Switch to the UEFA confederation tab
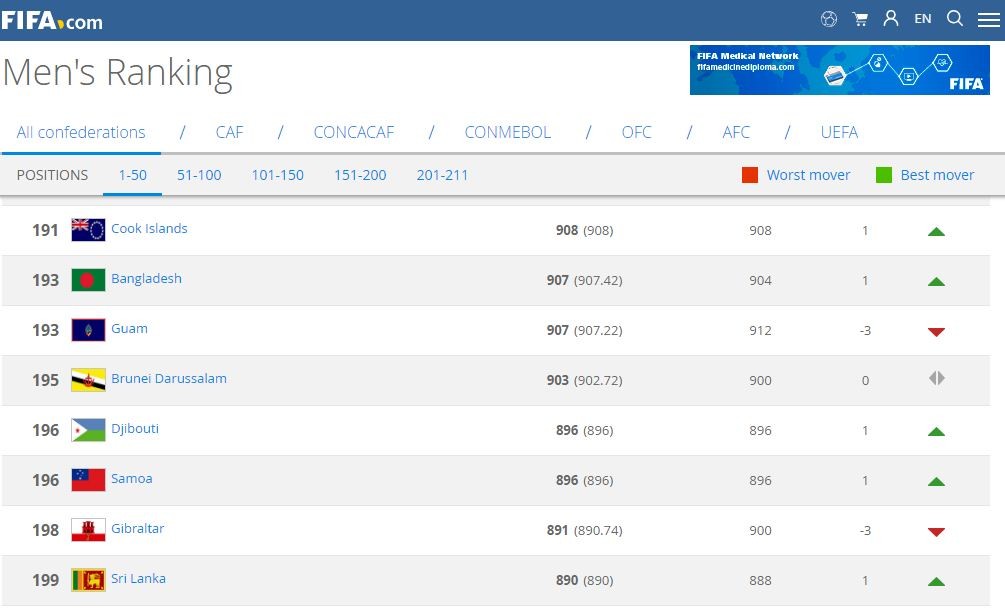 (838, 132)
